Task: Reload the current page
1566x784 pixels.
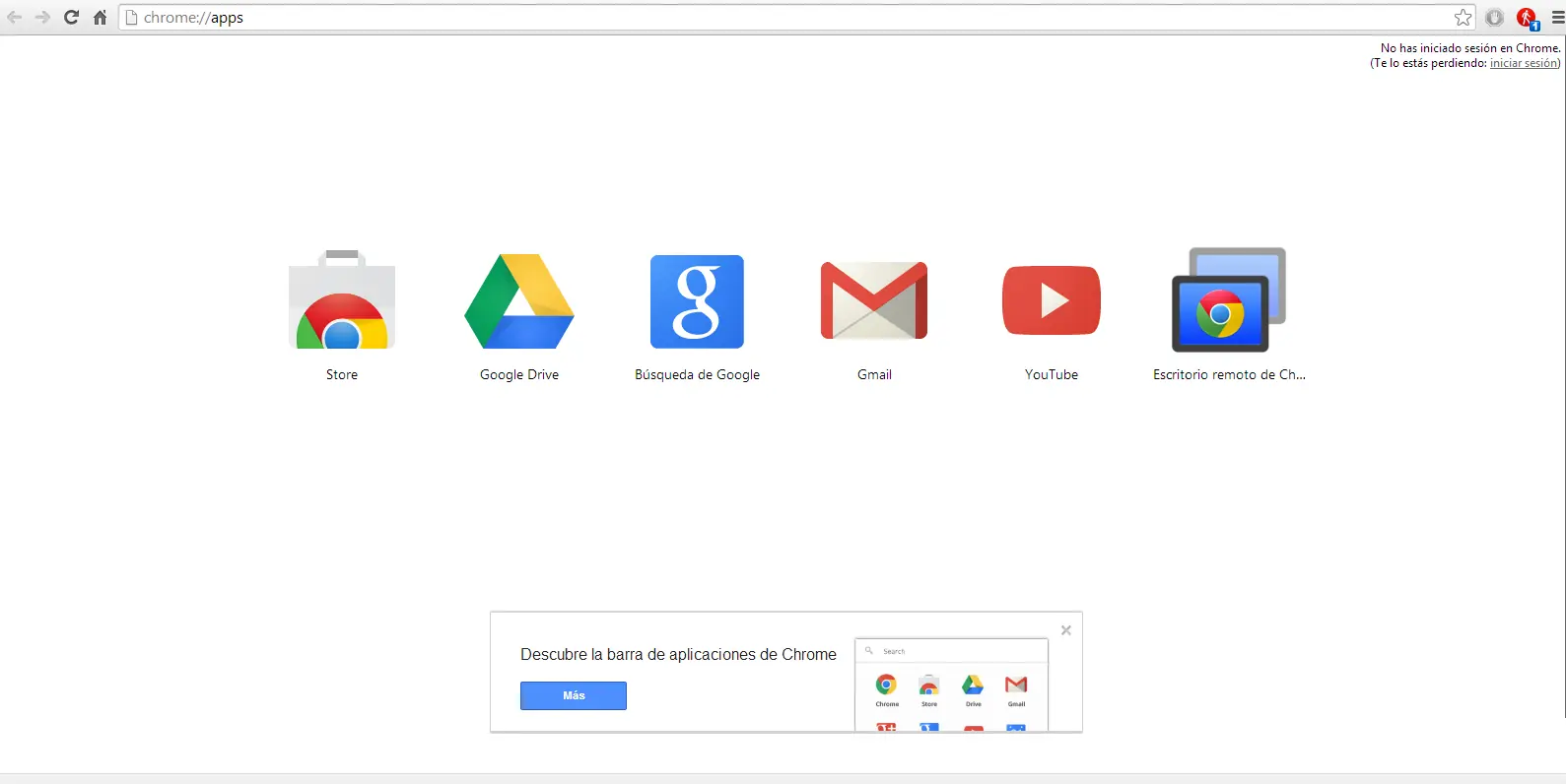Action: pyautogui.click(x=71, y=17)
